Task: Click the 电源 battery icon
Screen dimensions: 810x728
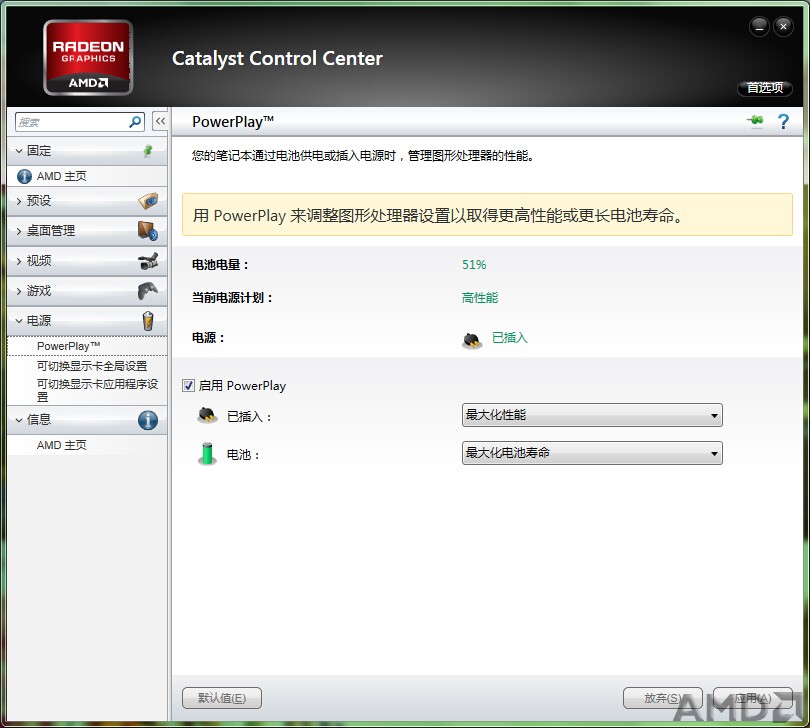Action: (148, 320)
